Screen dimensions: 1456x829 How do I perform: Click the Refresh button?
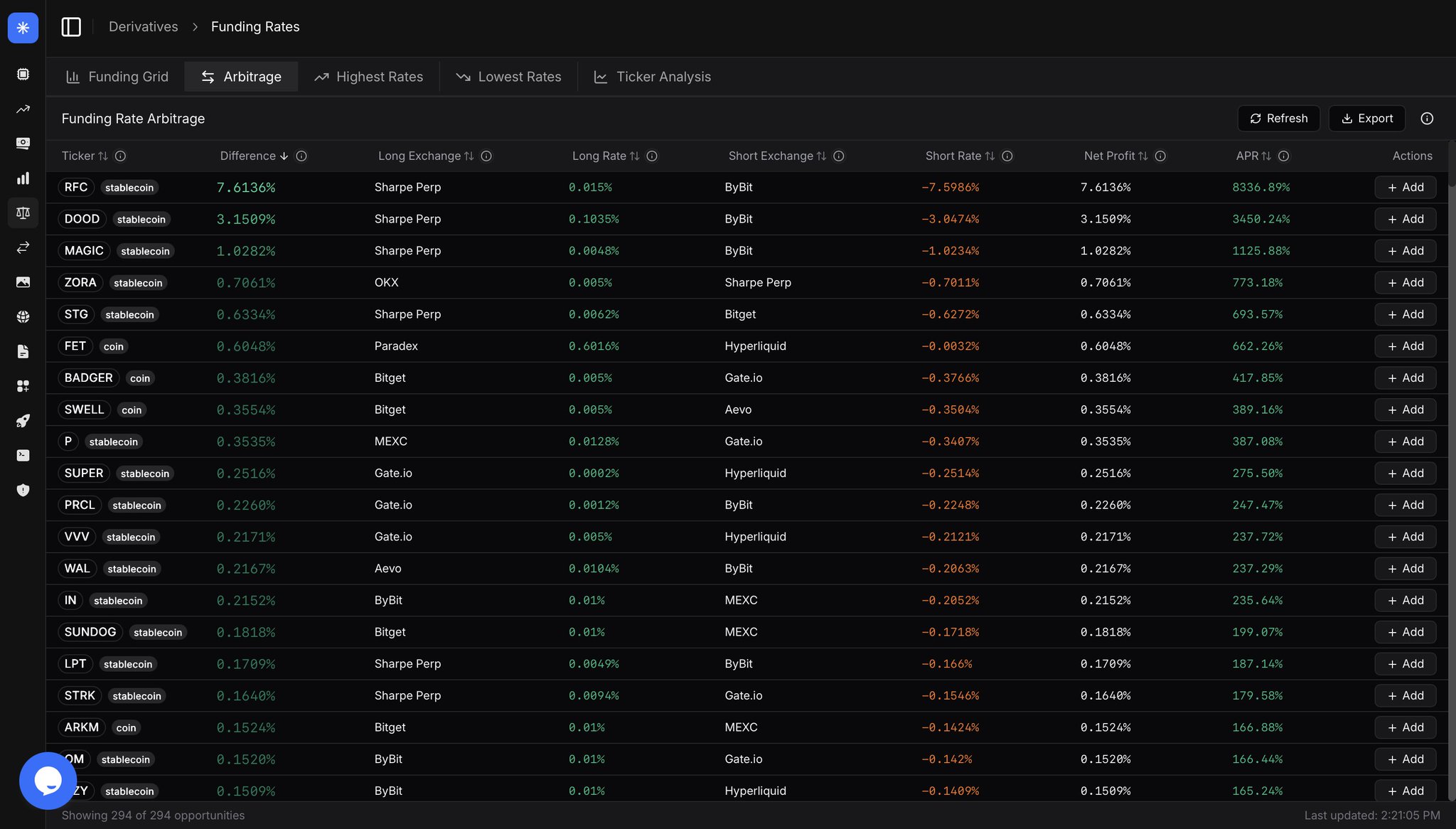coord(1278,119)
